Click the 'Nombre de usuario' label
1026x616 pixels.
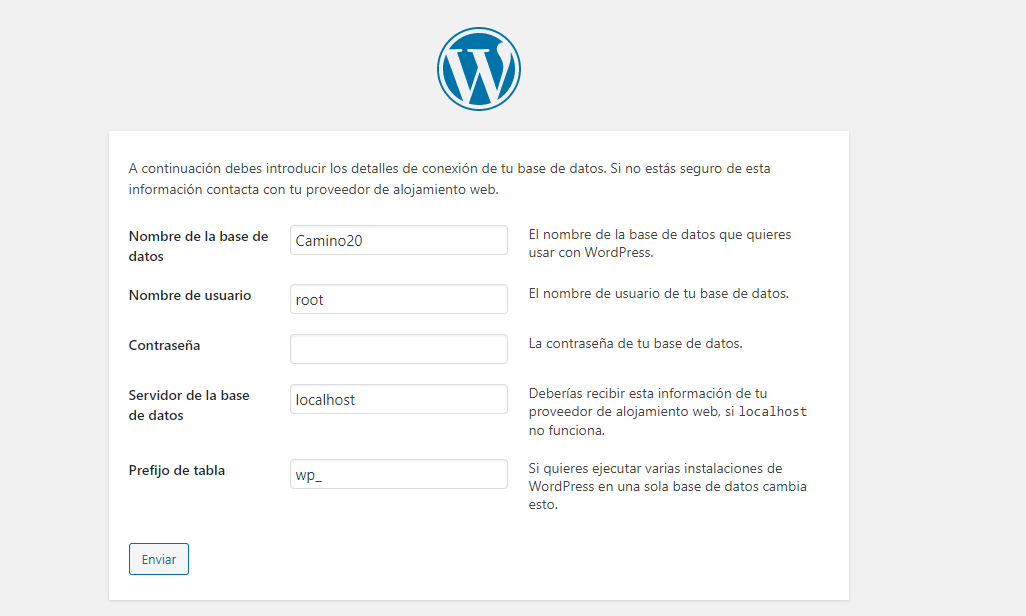coord(190,295)
